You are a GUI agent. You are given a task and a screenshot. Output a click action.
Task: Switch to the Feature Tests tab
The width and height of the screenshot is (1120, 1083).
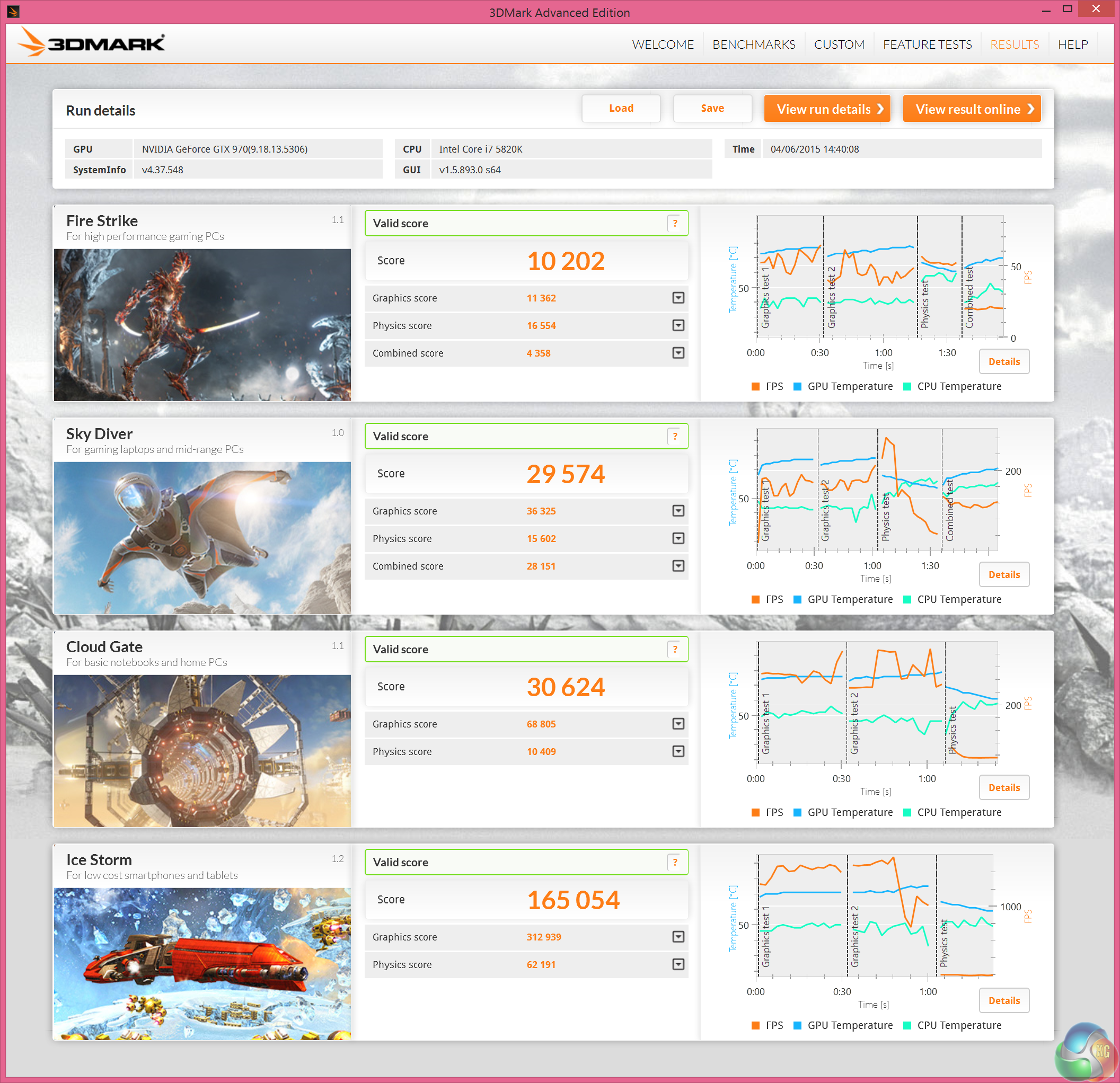click(x=927, y=45)
